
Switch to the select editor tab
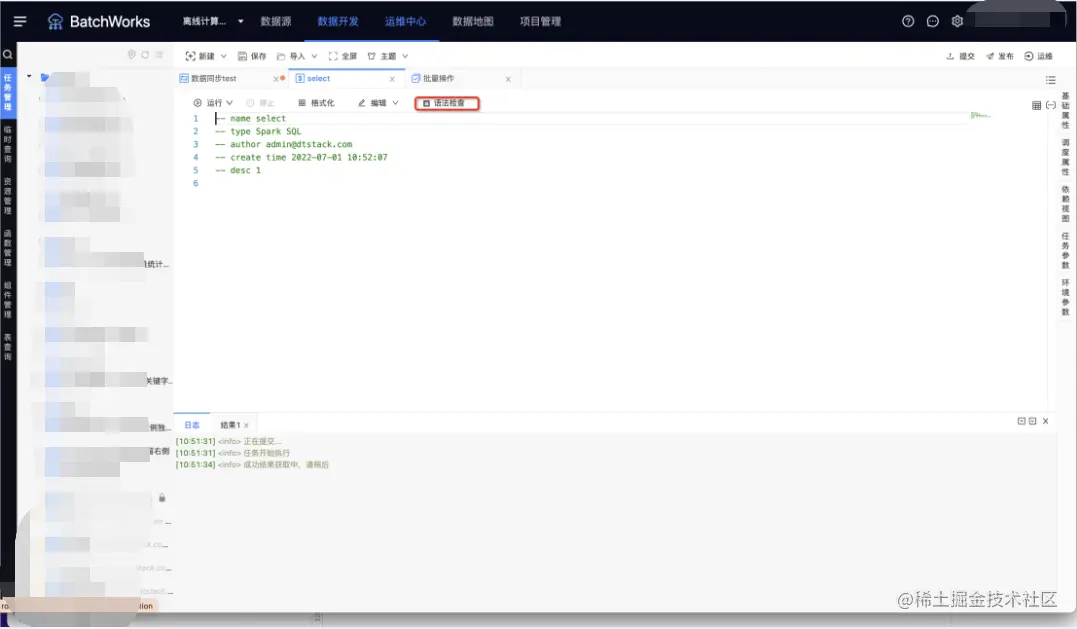coord(318,78)
